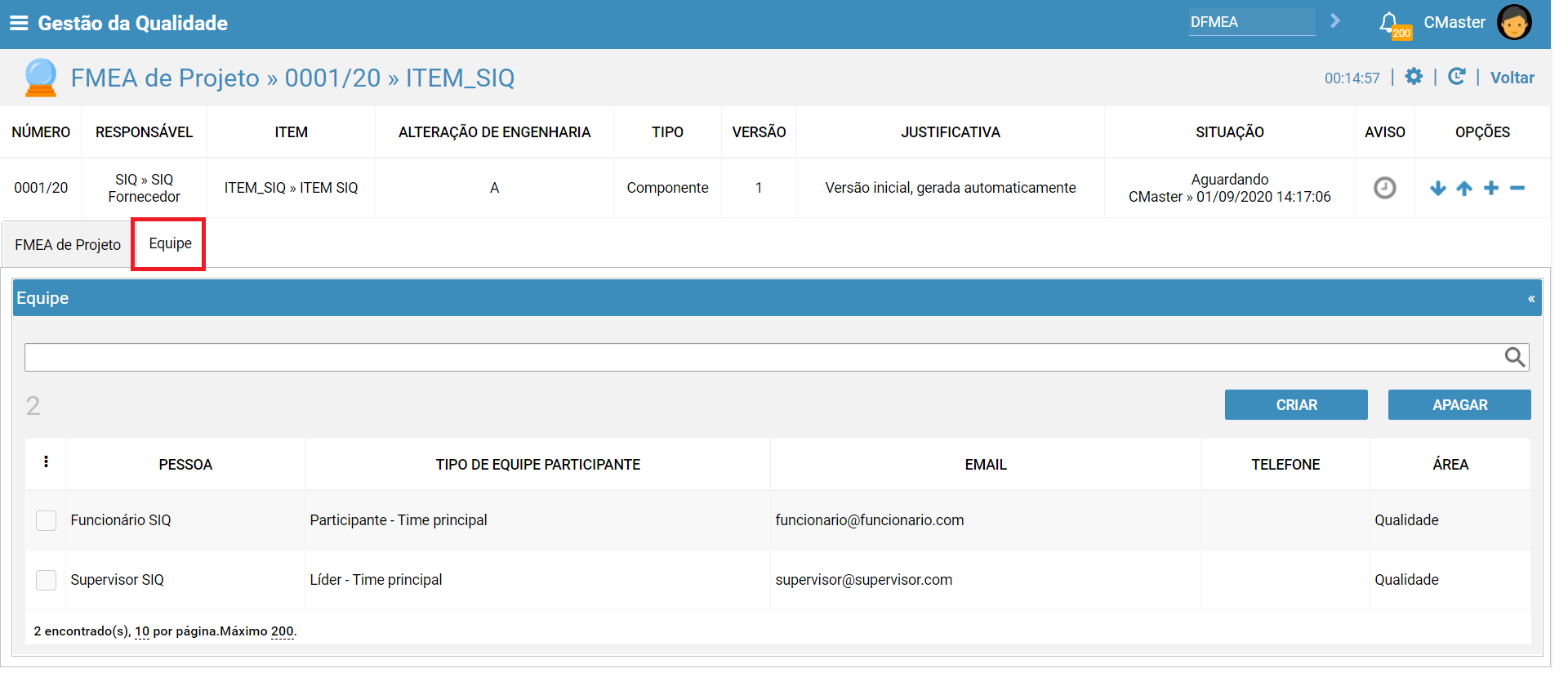Click the APAGAR button
1568x673 pixels.
(1459, 405)
